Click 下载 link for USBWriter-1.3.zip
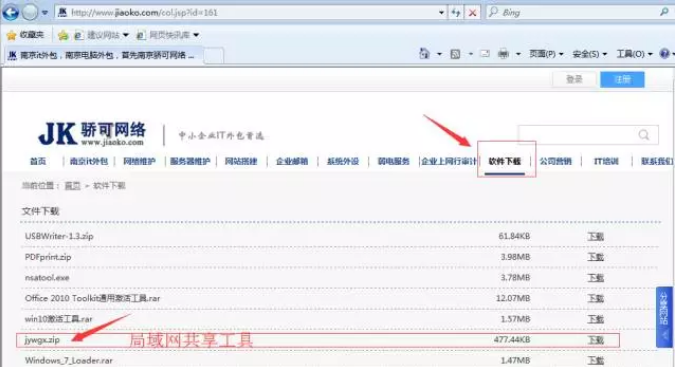The image size is (675, 367). click(596, 236)
